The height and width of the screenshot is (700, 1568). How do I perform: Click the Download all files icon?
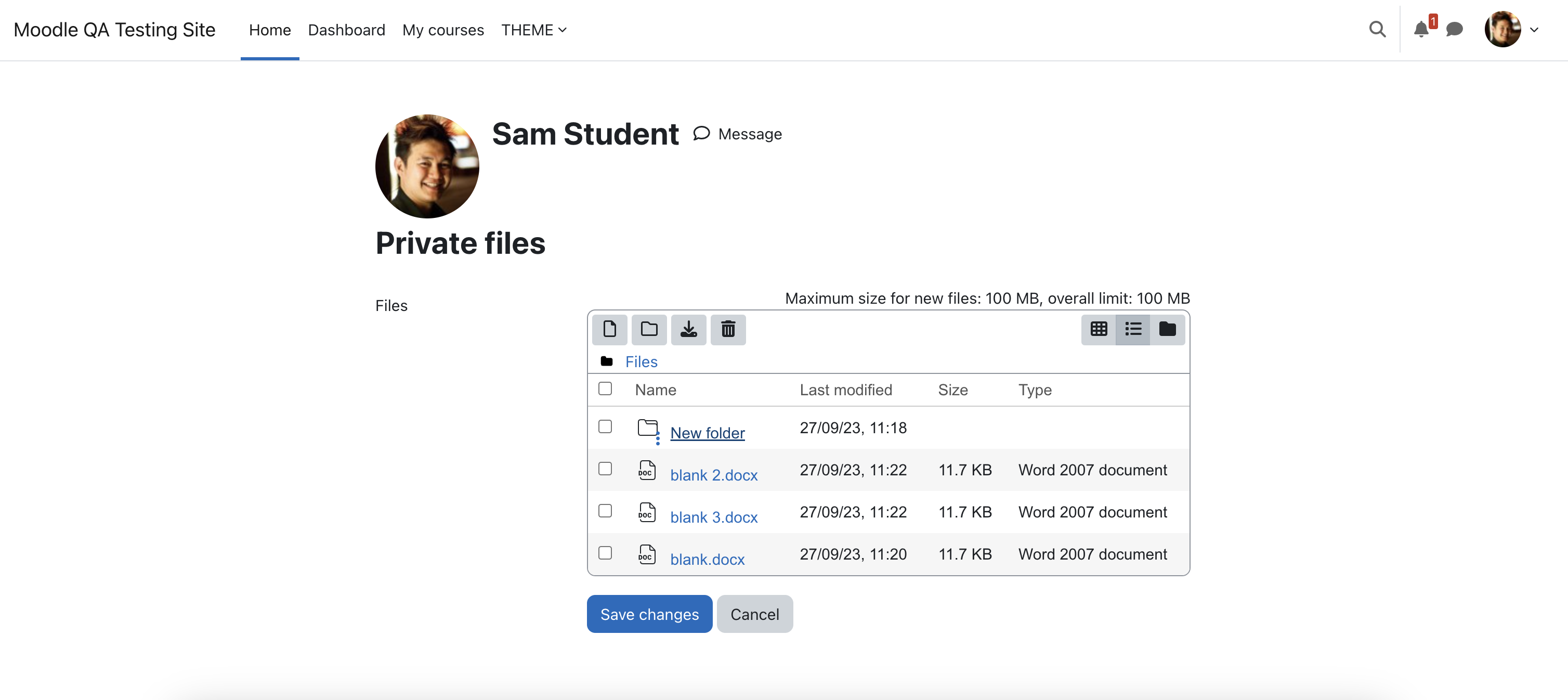coord(688,329)
